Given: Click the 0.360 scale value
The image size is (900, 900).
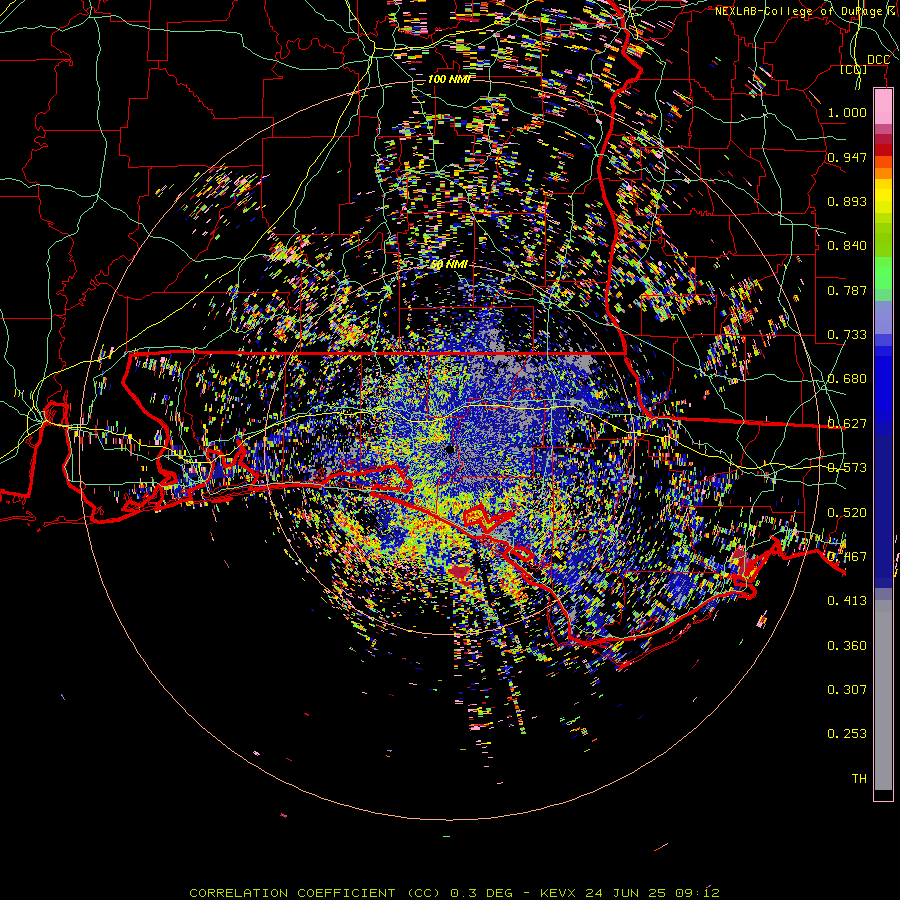Looking at the screenshot, I should (847, 646).
